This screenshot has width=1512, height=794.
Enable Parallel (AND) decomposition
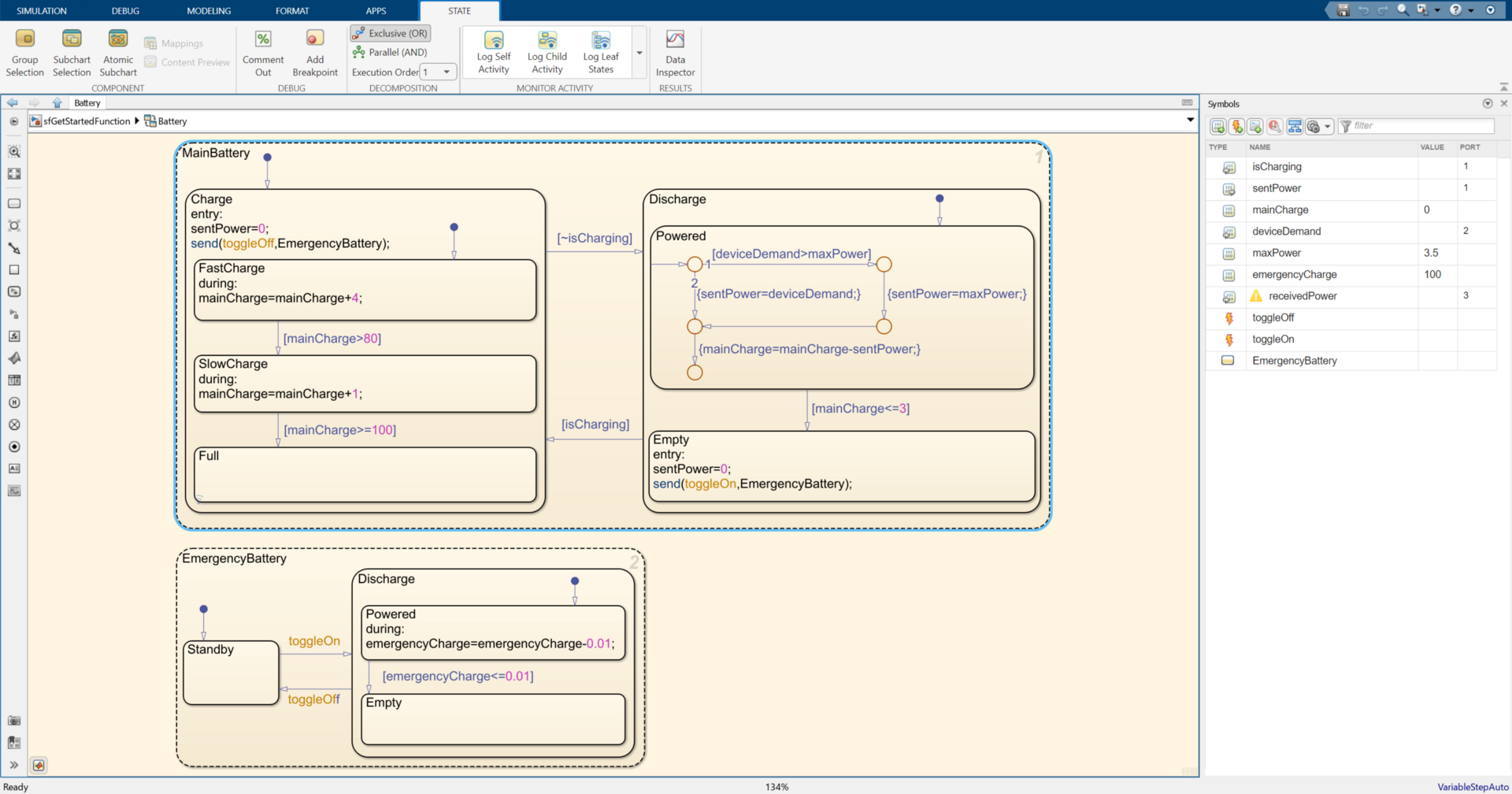pyautogui.click(x=389, y=52)
